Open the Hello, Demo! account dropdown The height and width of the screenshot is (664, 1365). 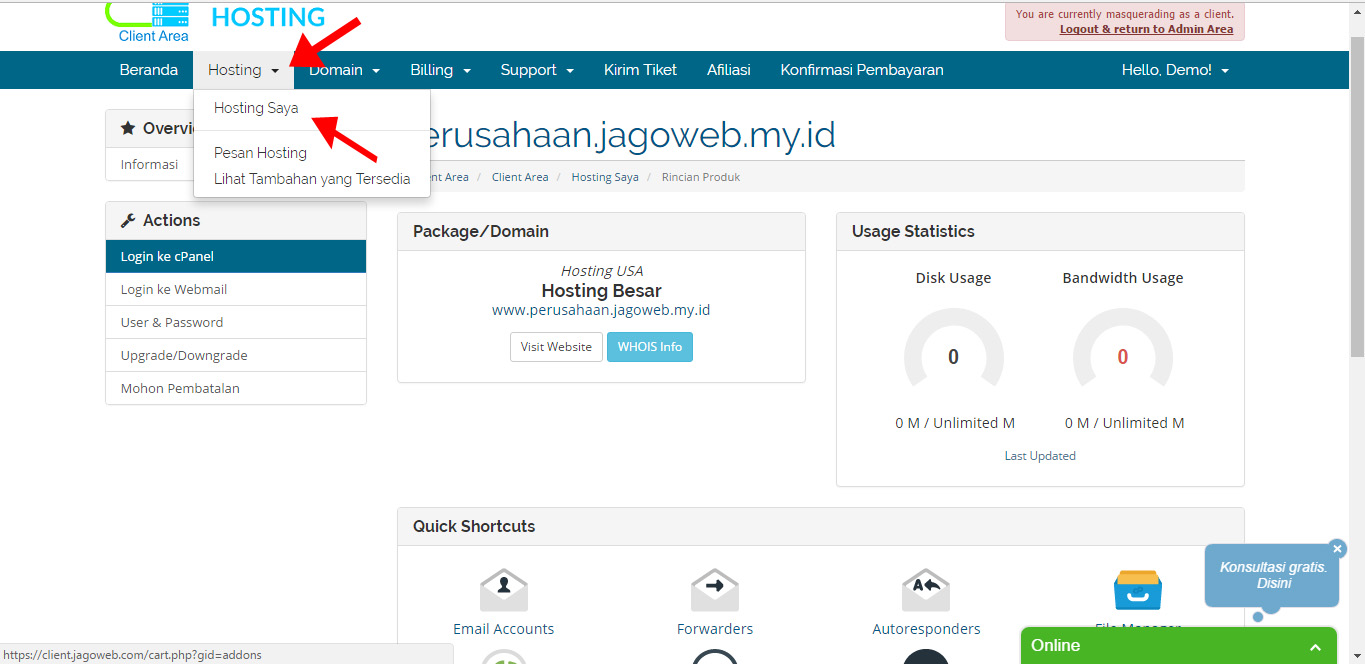click(x=1175, y=70)
